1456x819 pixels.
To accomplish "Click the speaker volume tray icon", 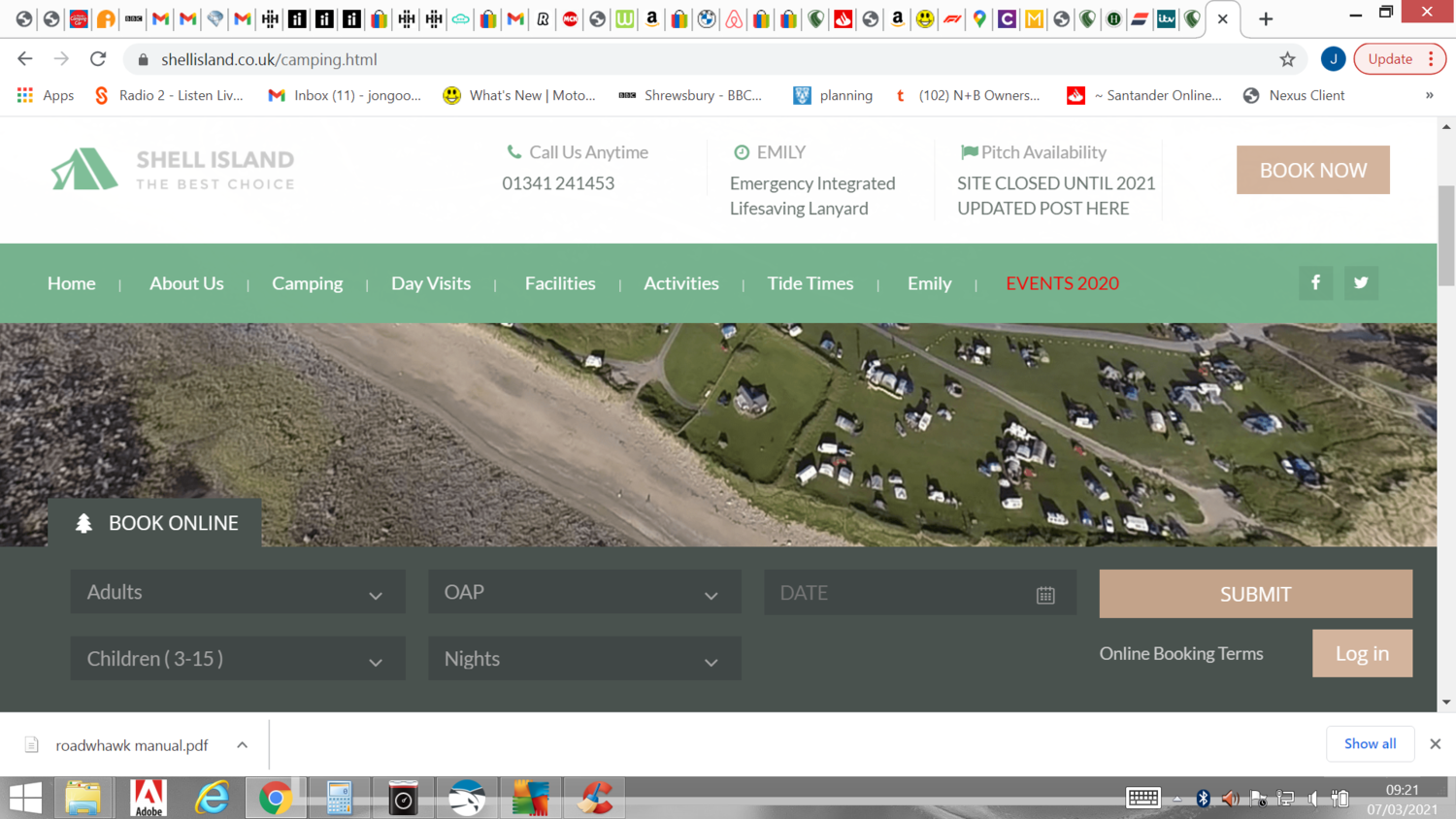I will [x=1230, y=799].
